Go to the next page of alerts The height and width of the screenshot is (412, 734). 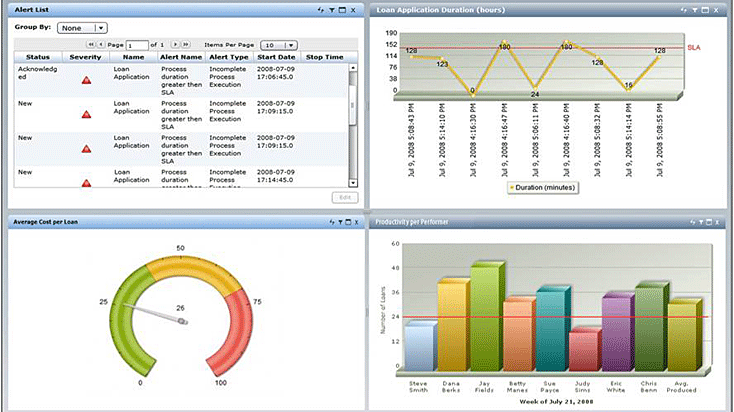pos(175,45)
